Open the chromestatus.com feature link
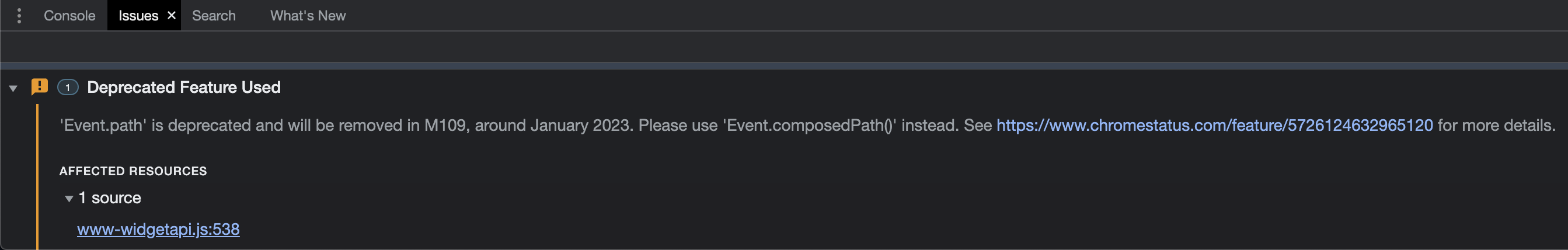The width and height of the screenshot is (1568, 250). [x=1214, y=126]
